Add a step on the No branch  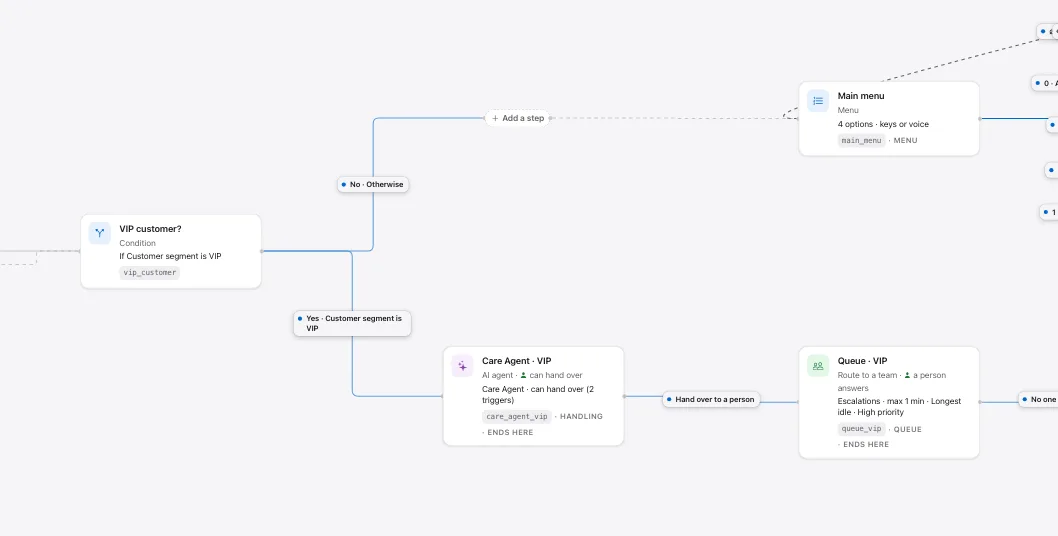[x=518, y=118]
